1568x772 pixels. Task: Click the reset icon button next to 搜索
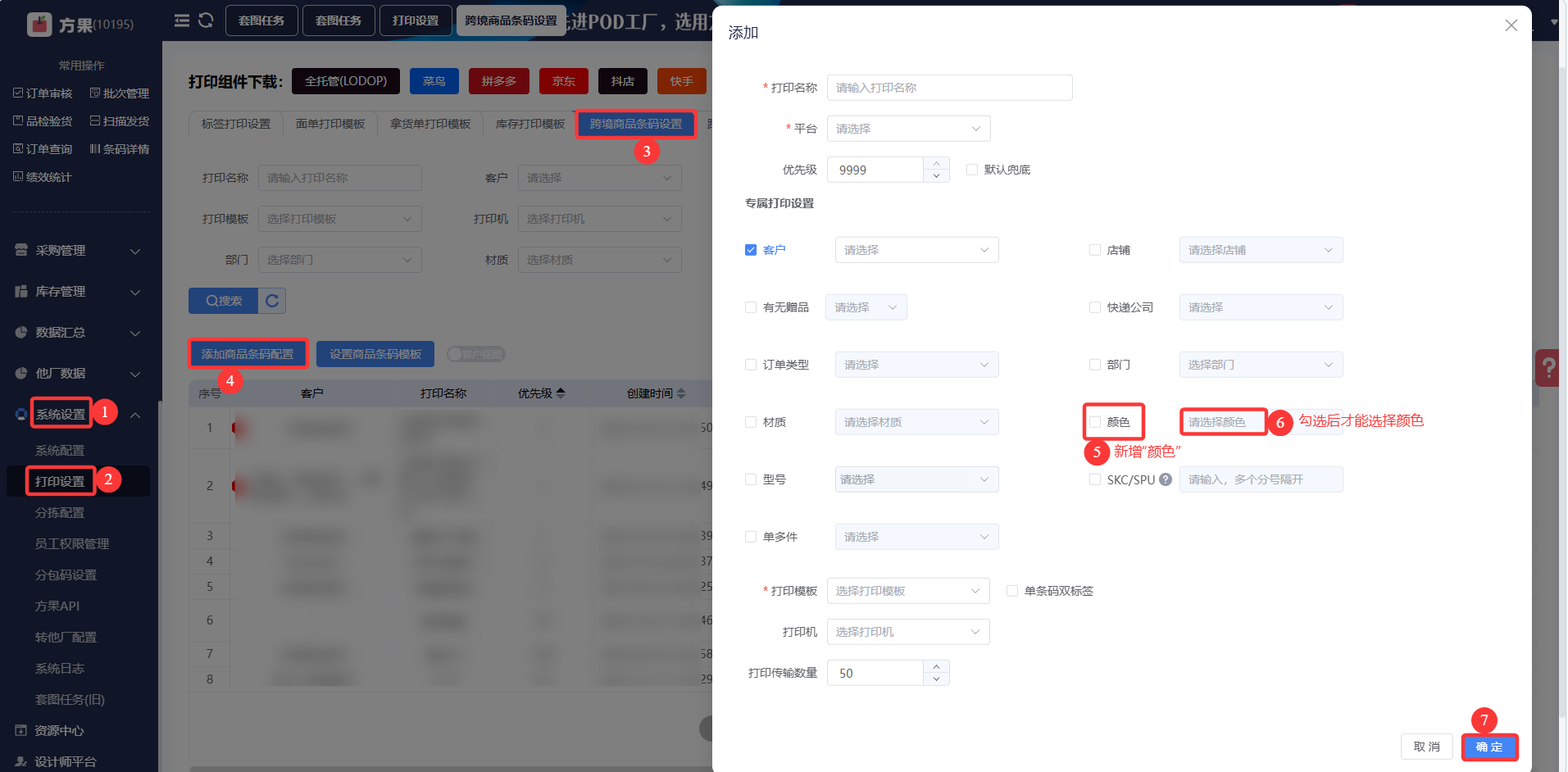[272, 301]
